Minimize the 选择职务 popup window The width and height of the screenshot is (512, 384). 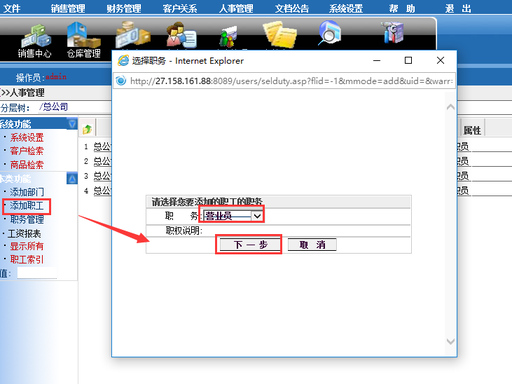pyautogui.click(x=377, y=60)
